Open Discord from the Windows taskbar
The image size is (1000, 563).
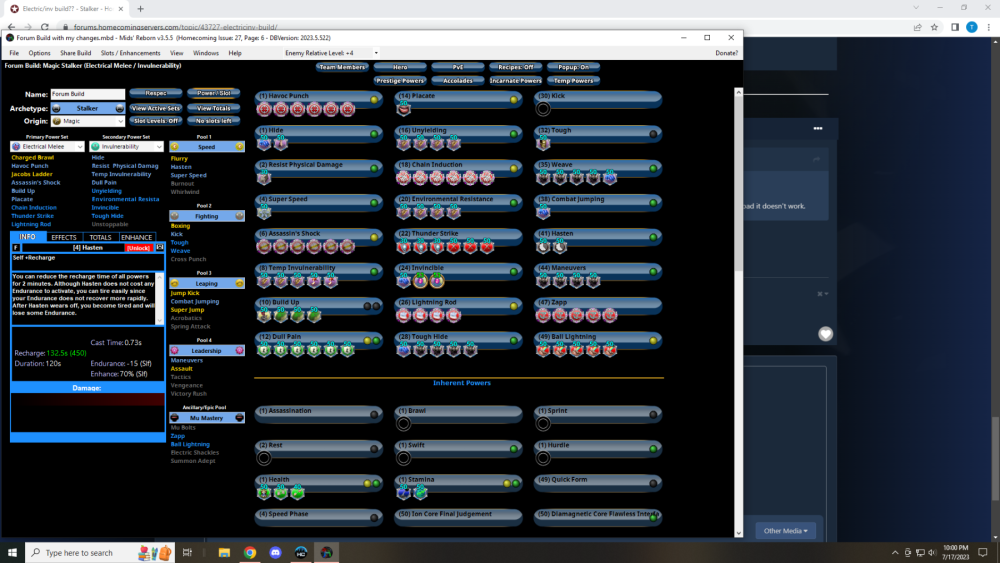point(327,552)
